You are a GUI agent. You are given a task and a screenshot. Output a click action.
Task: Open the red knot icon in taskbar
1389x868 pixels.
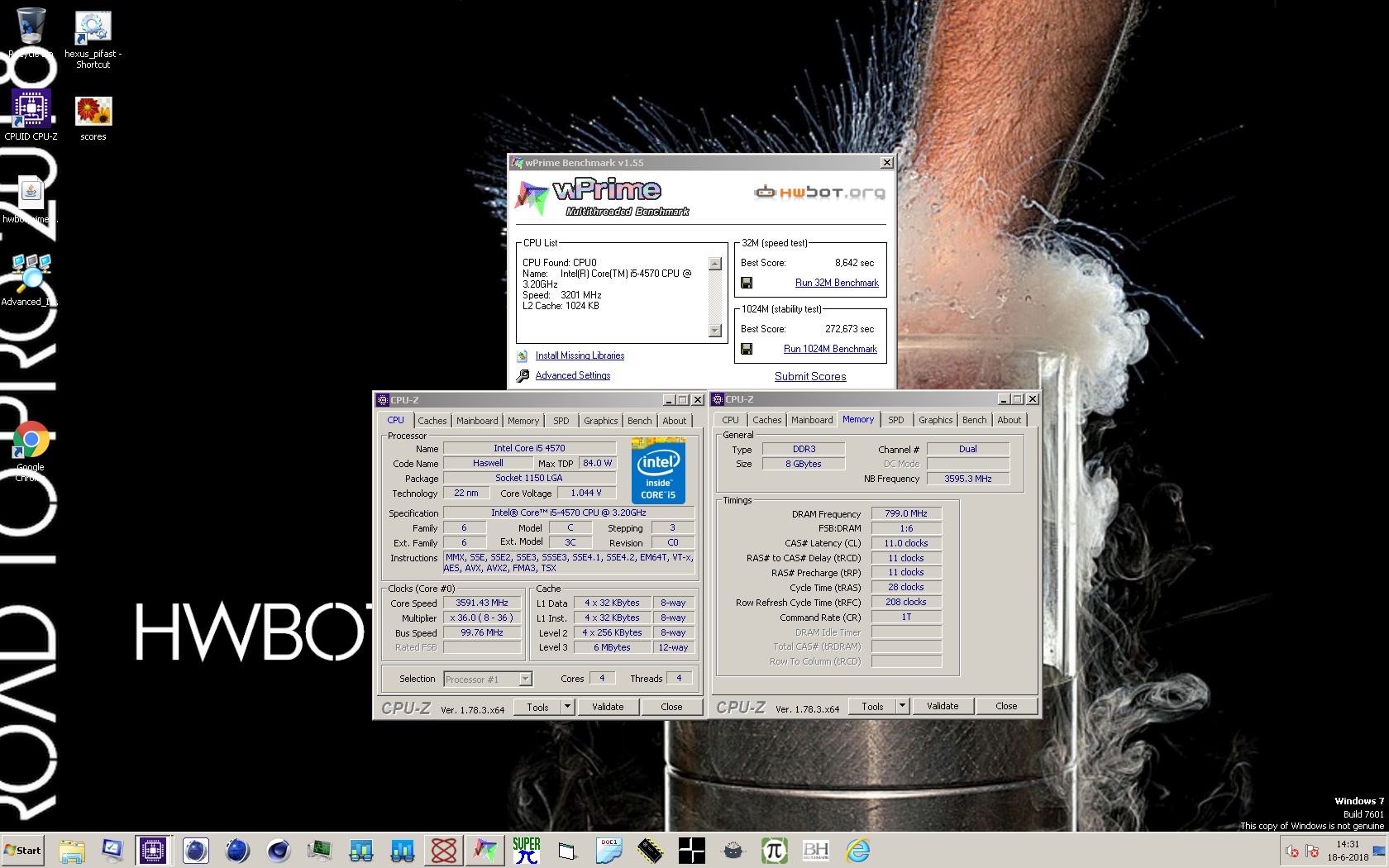coord(444,851)
